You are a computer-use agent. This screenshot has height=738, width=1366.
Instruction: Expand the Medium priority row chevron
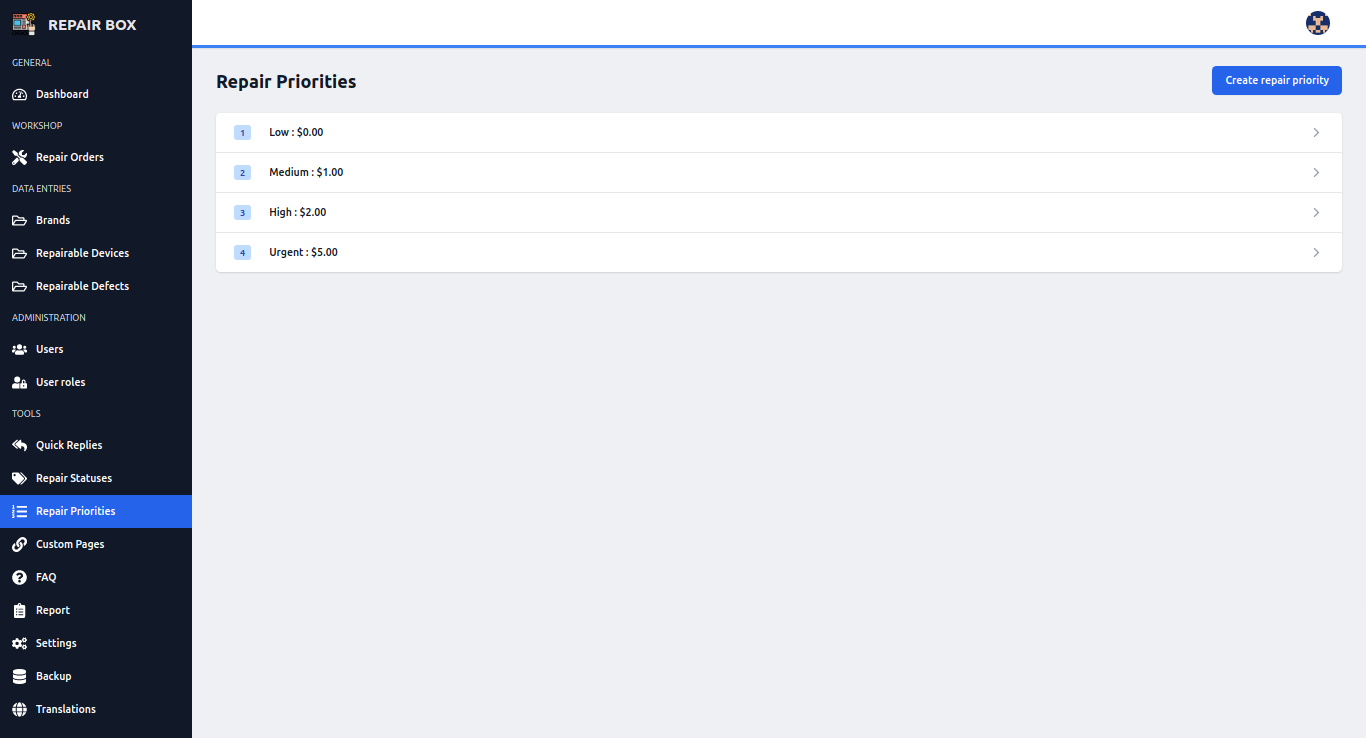pos(1316,172)
